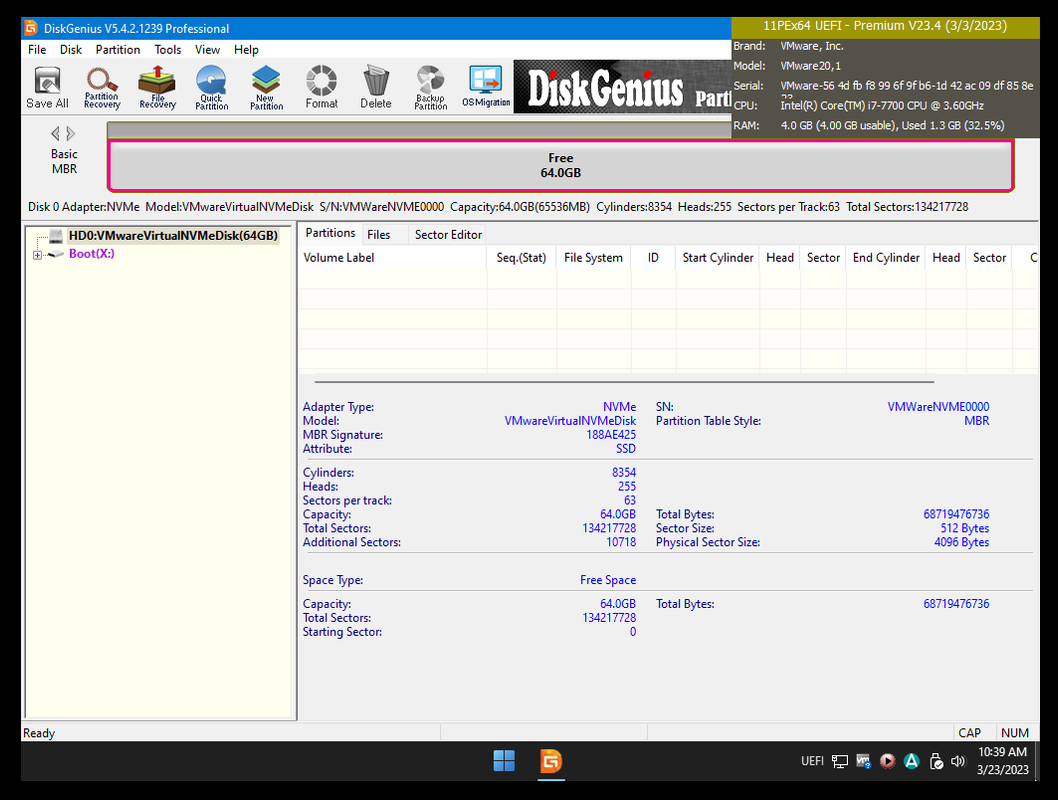Click the Total Sectors value 134217728 under Heads

(609, 528)
